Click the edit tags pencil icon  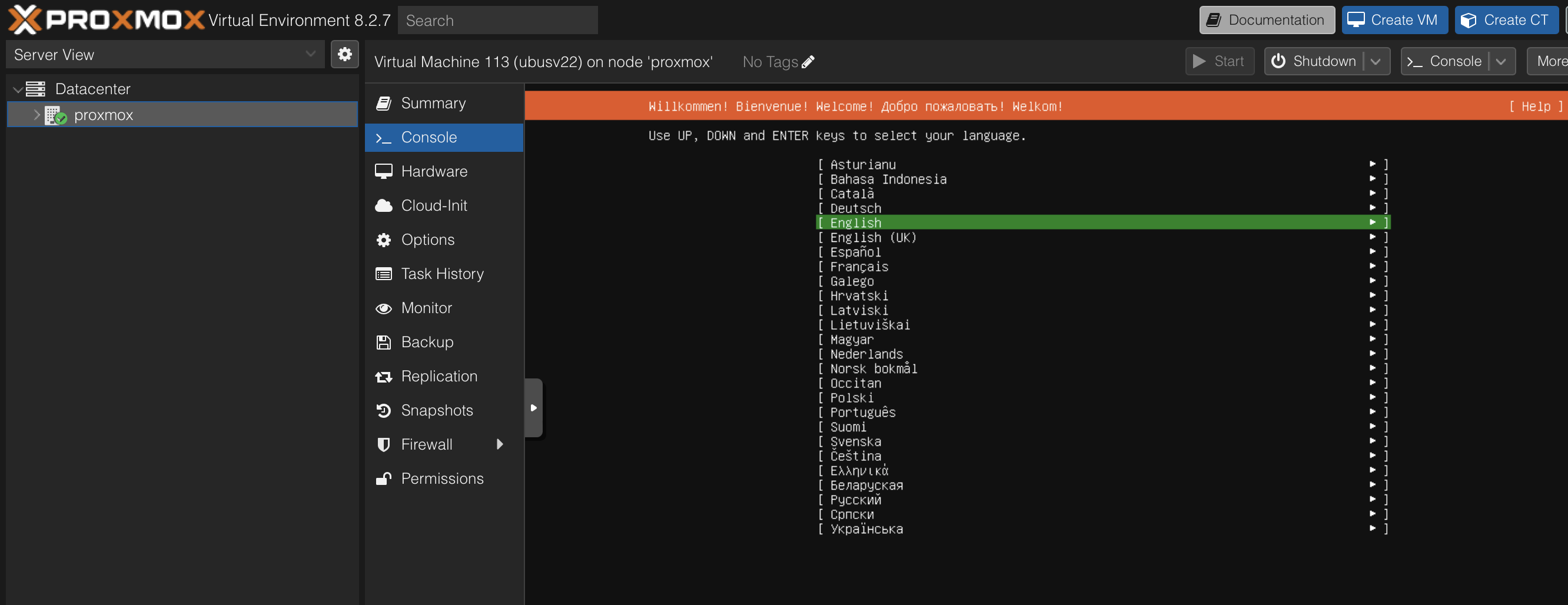pos(808,62)
